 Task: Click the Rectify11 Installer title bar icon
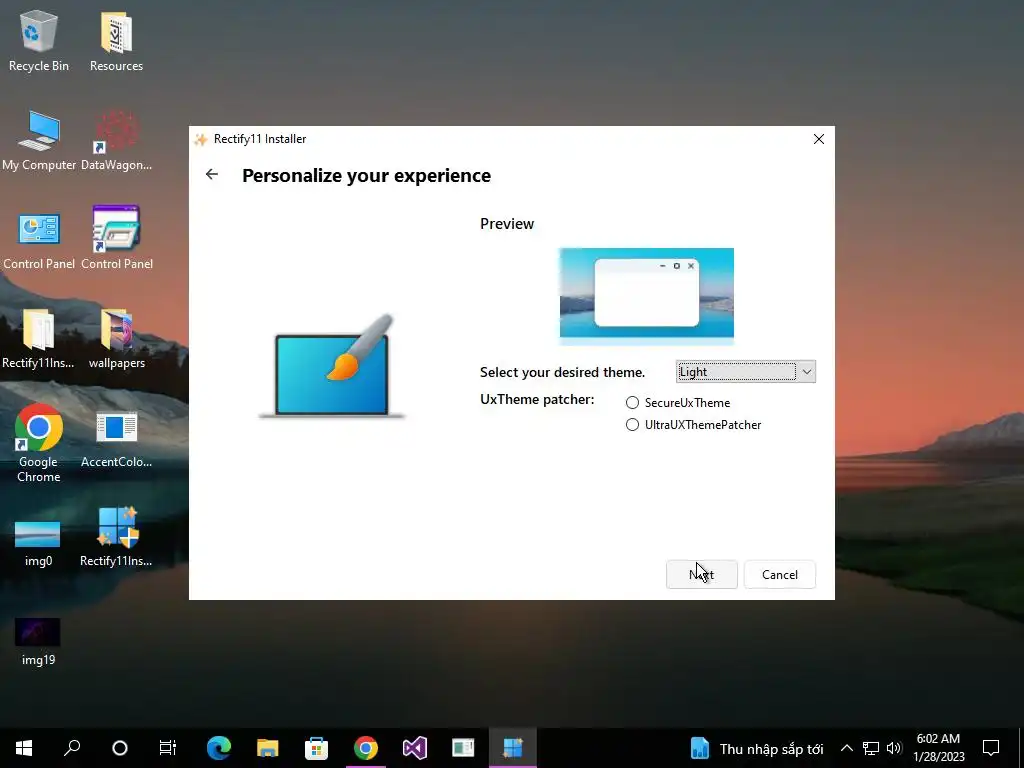pyautogui.click(x=201, y=139)
